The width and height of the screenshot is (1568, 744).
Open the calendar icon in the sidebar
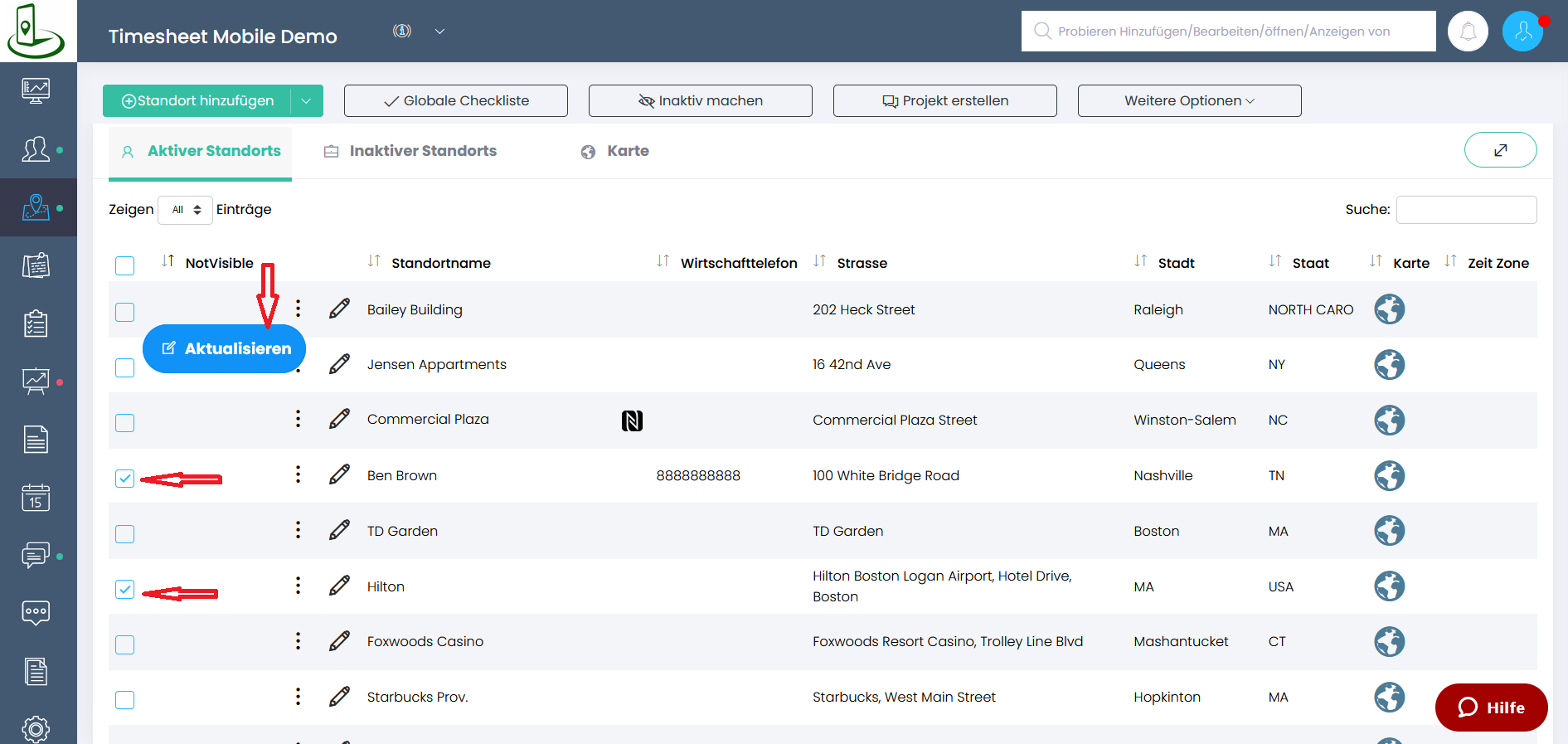coord(36,498)
